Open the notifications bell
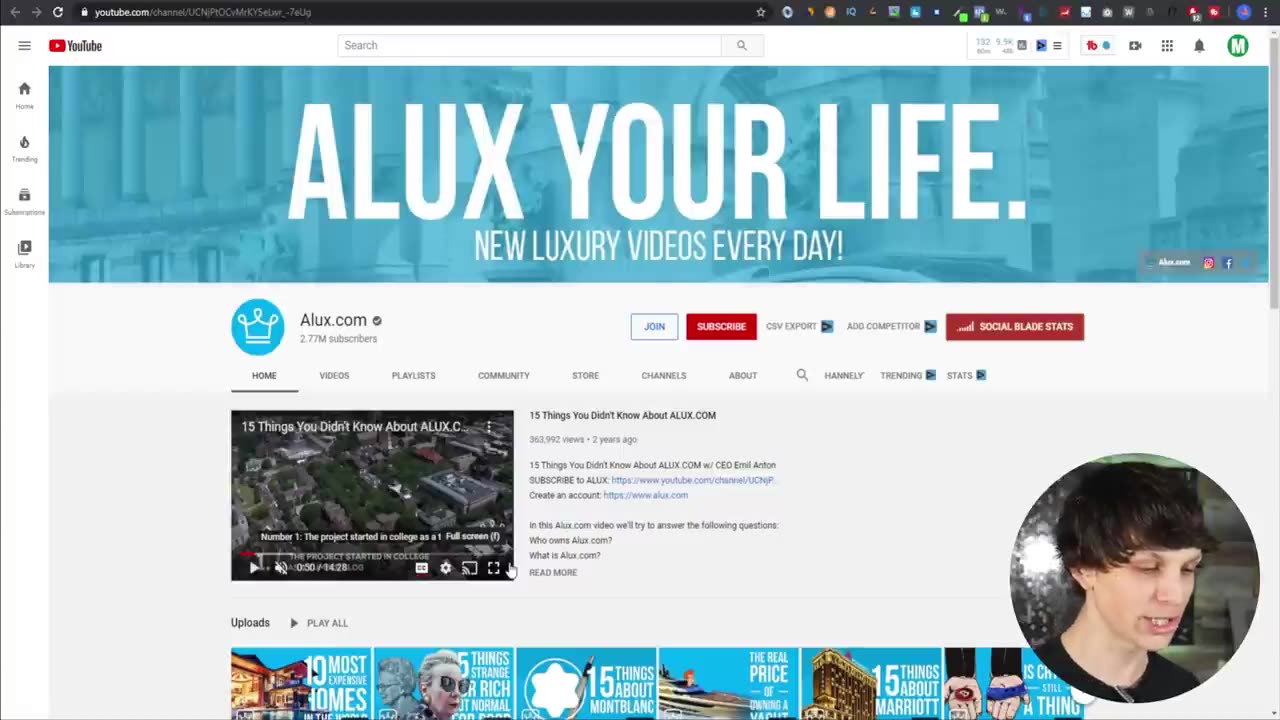Viewport: 1280px width, 720px height. (x=1199, y=46)
